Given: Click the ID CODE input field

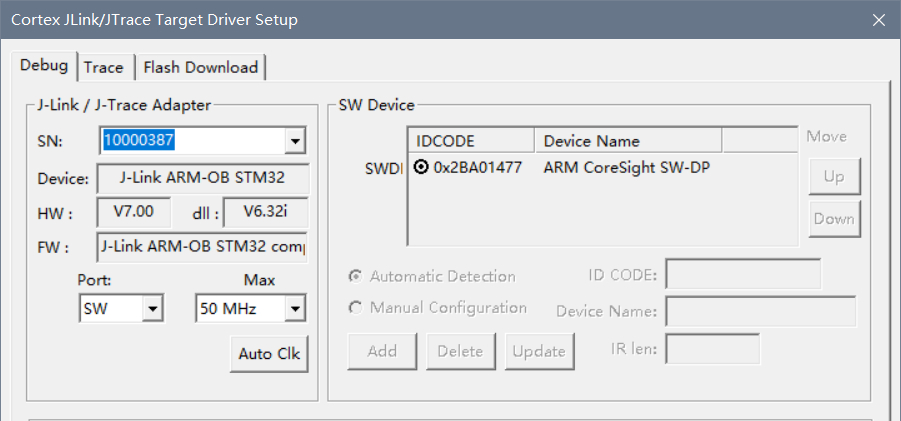Looking at the screenshot, I should click(x=742, y=275).
